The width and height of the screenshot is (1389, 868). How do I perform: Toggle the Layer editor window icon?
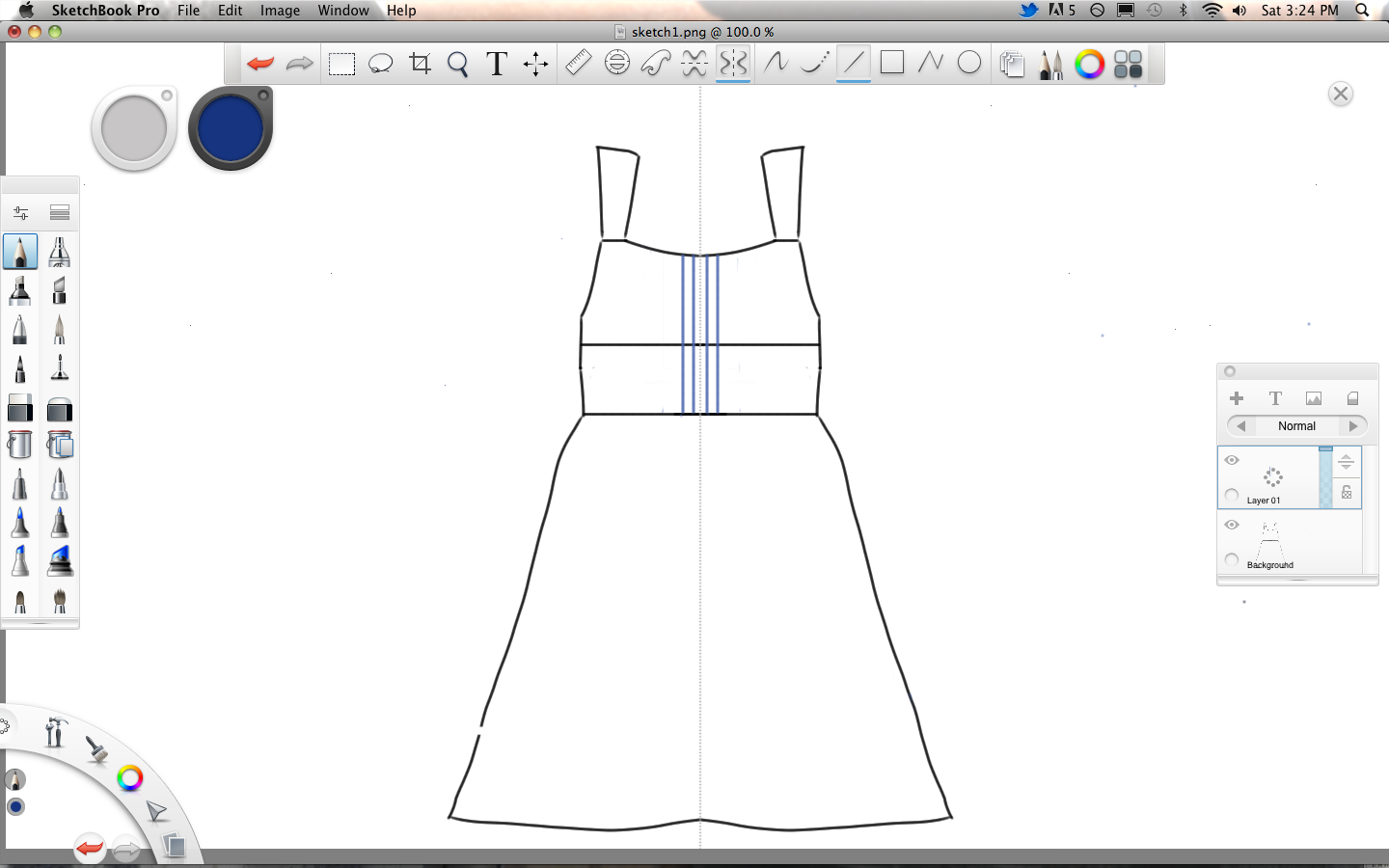click(1012, 65)
